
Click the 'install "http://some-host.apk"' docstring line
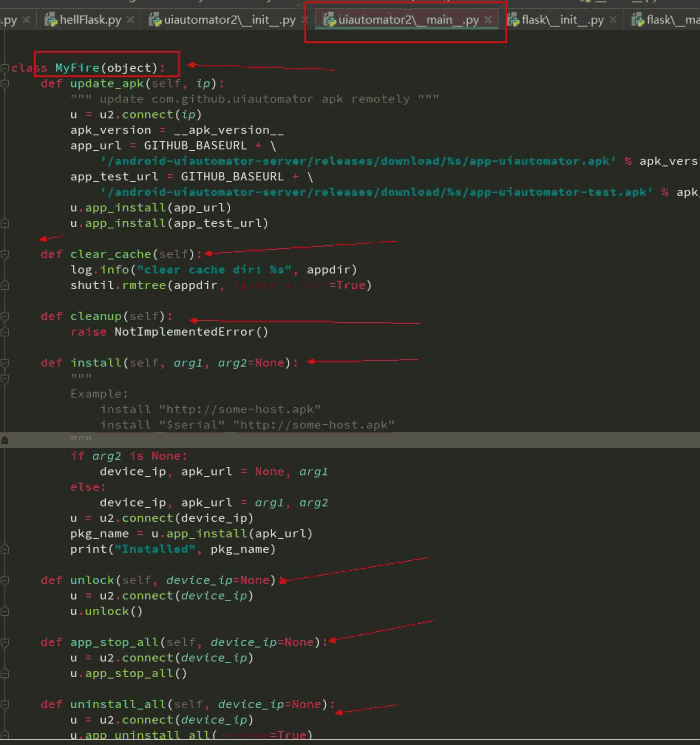[211, 410]
